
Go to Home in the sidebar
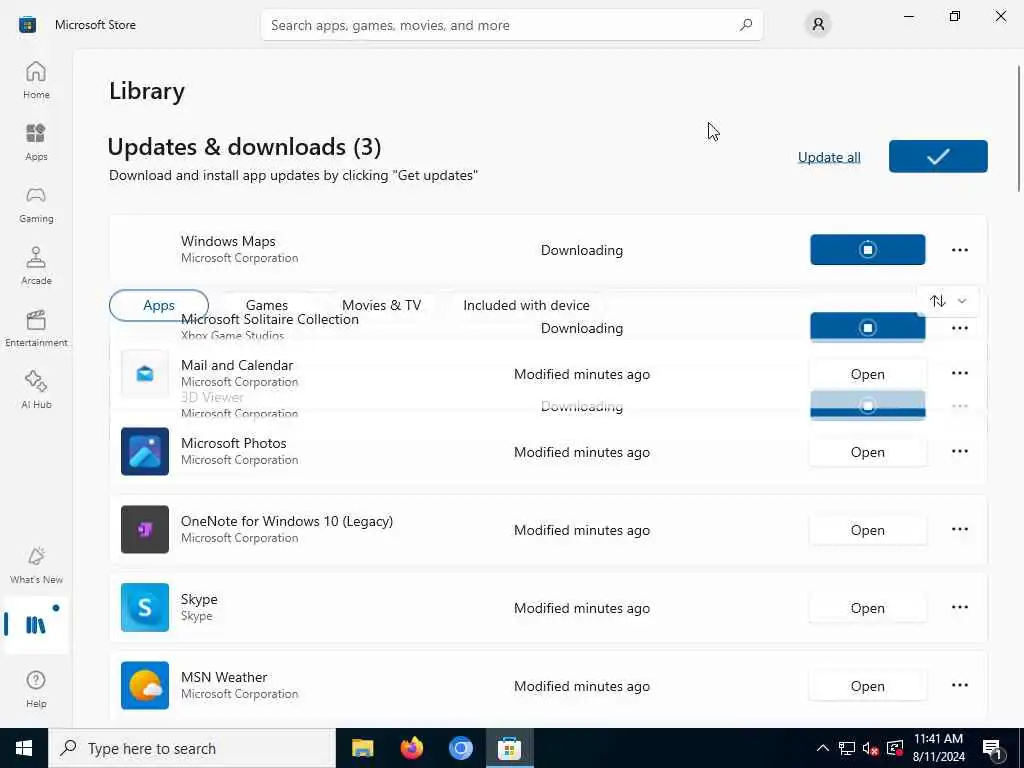pos(36,80)
